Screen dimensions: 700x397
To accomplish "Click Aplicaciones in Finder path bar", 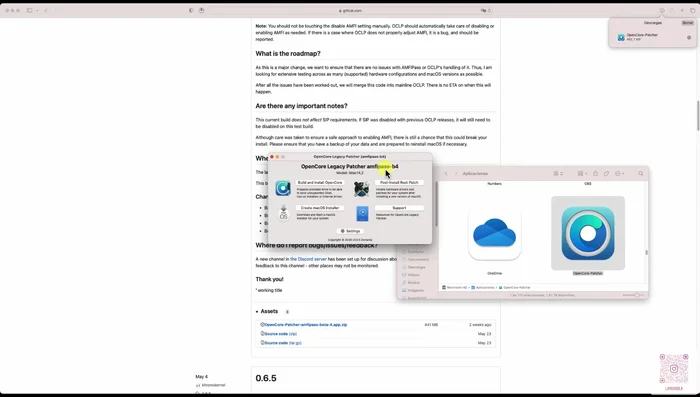I will (483, 288).
